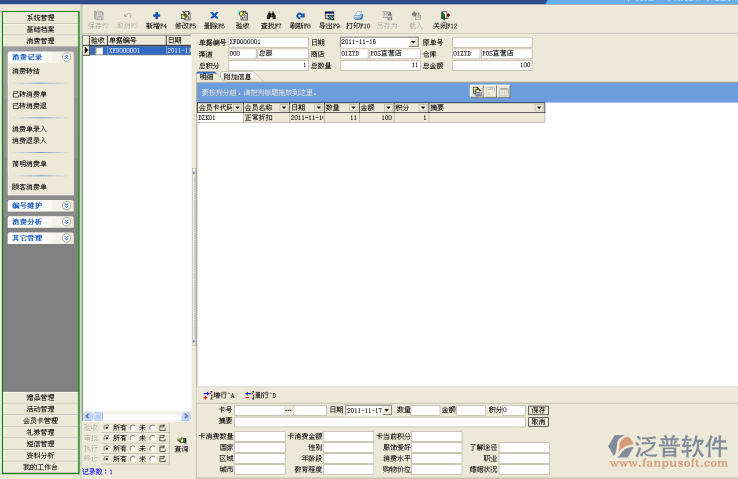This screenshot has height=479, width=738.
Task: Click the 刷新 (Refresh) toolbar icon
Action: point(301,17)
